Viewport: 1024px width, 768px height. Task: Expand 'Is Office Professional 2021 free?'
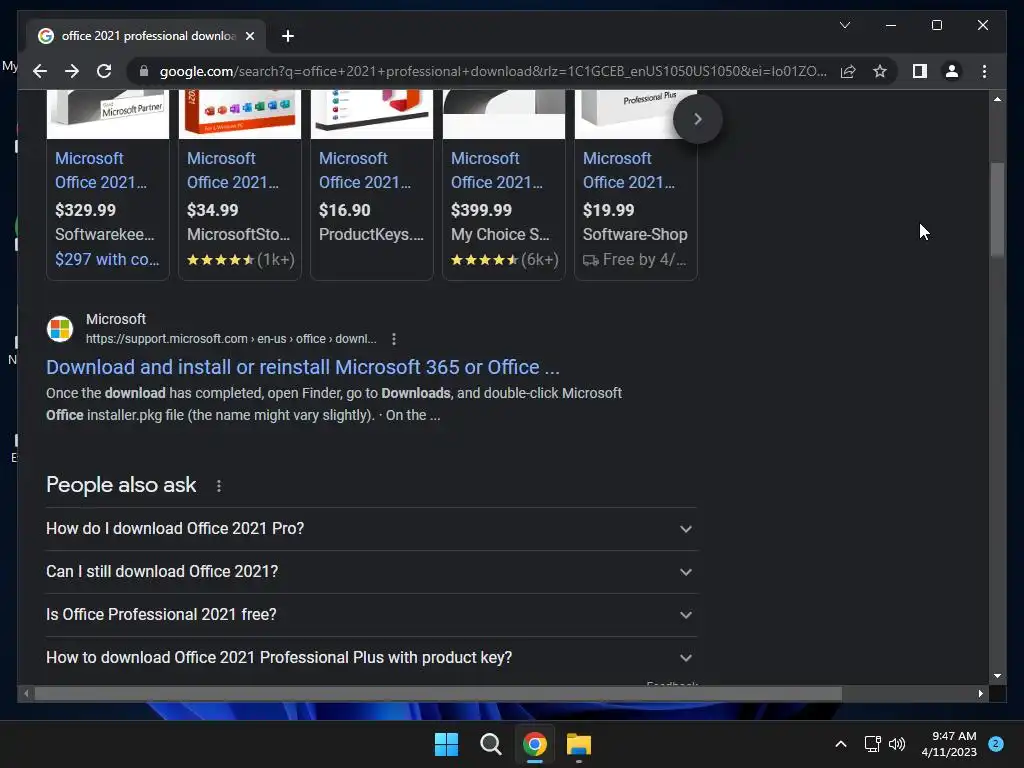coord(371,615)
